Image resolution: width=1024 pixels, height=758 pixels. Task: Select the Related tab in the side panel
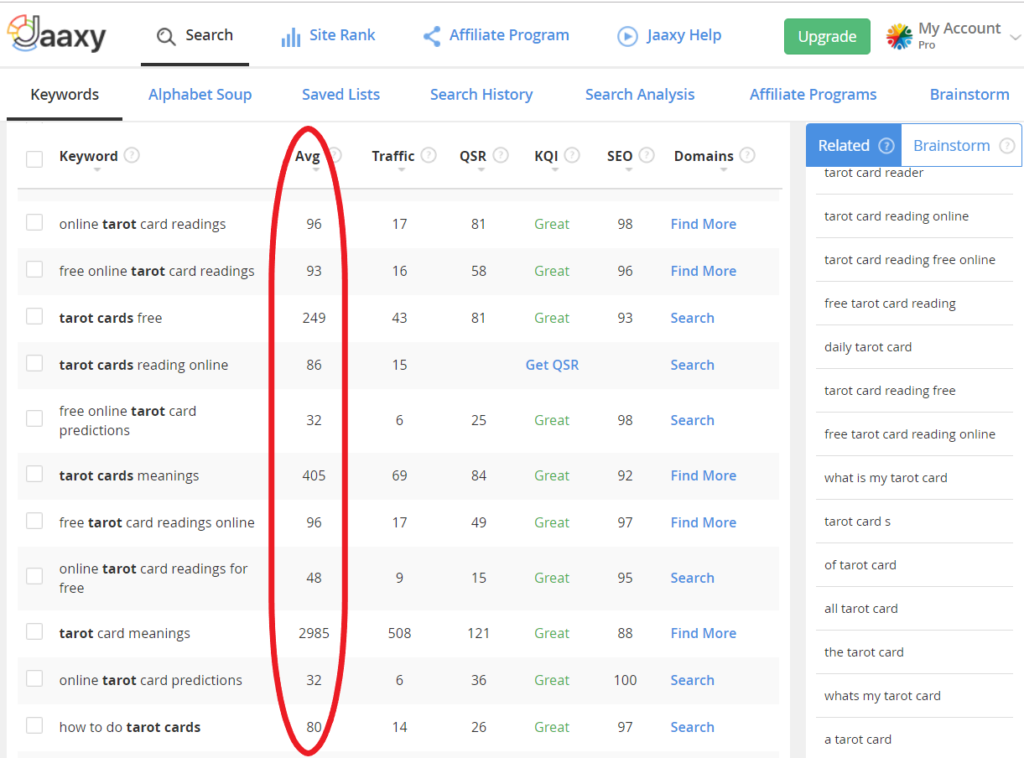pyautogui.click(x=854, y=145)
